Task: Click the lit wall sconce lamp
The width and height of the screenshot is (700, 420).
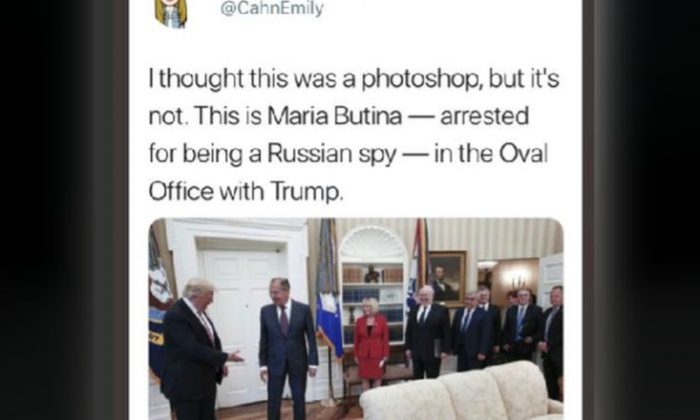Action: pos(518,281)
